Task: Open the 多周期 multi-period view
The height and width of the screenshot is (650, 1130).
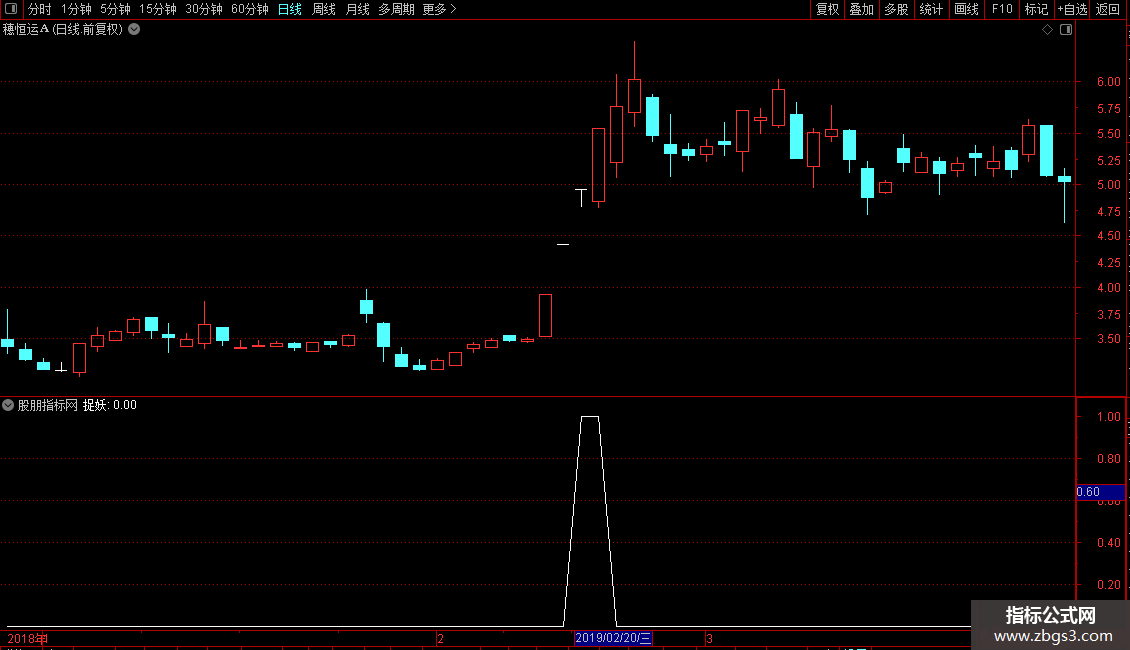Action: (396, 9)
